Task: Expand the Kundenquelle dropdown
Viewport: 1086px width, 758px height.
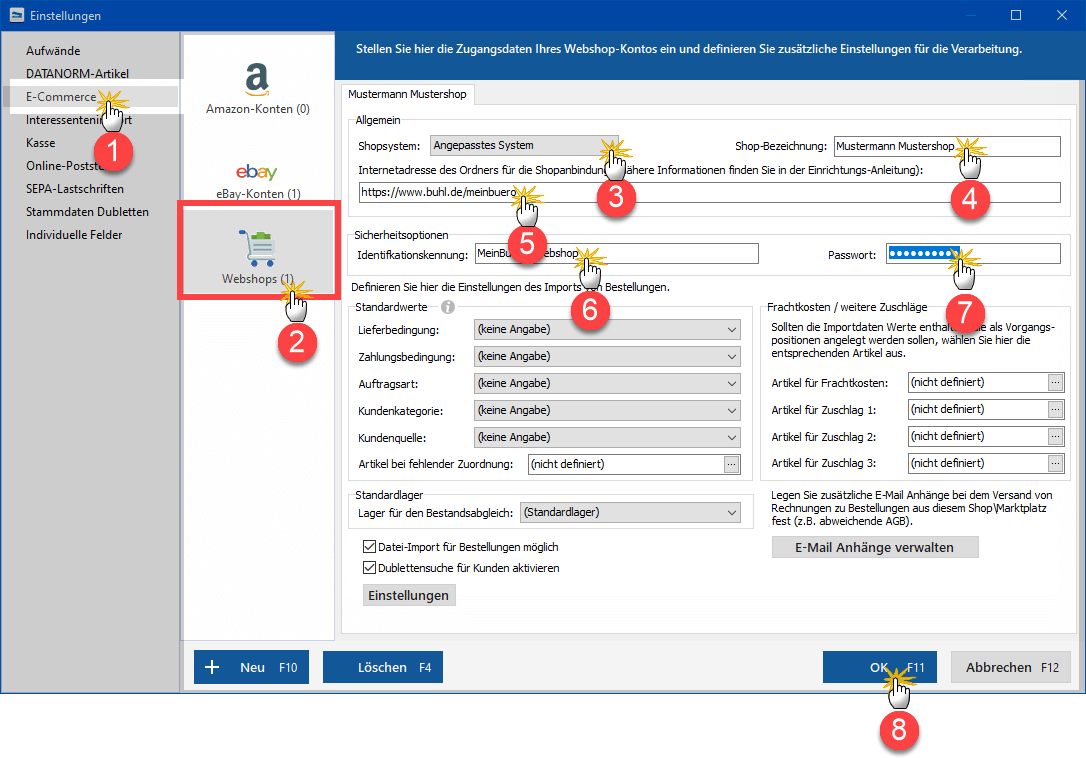Action: 731,438
